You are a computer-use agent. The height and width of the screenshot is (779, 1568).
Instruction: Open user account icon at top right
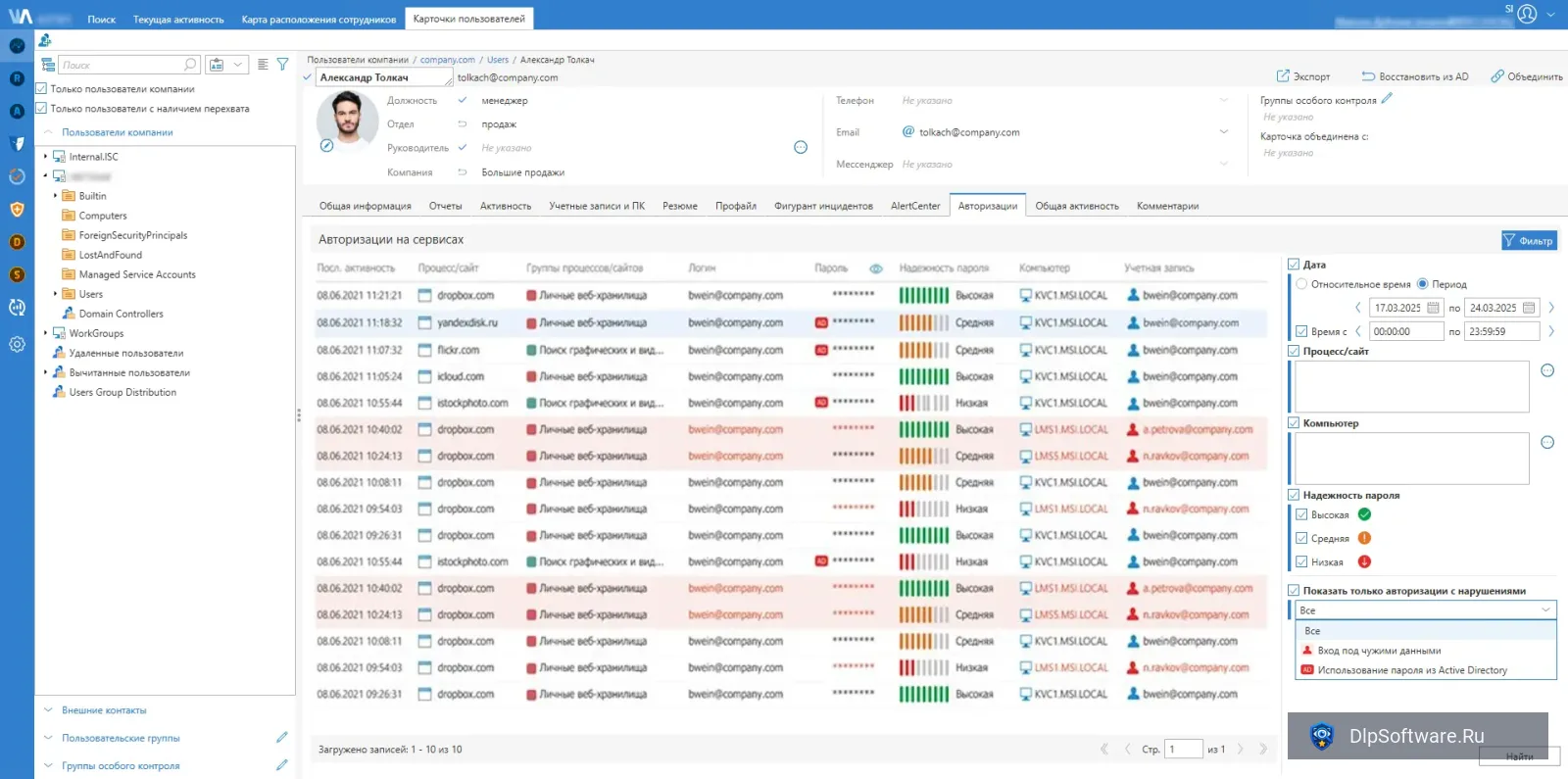[x=1527, y=14]
